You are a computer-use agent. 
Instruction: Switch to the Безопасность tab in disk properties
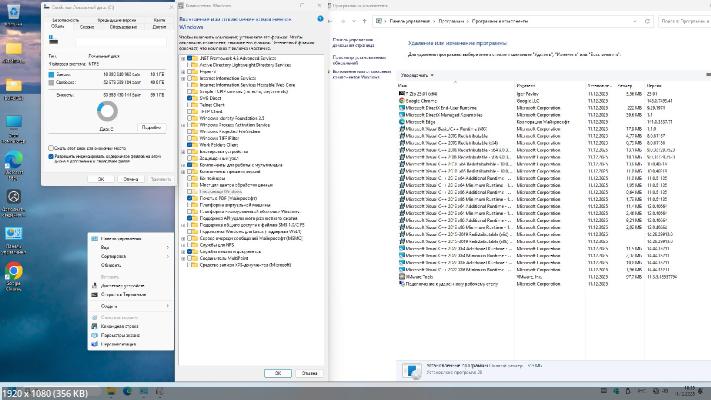click(x=65, y=19)
